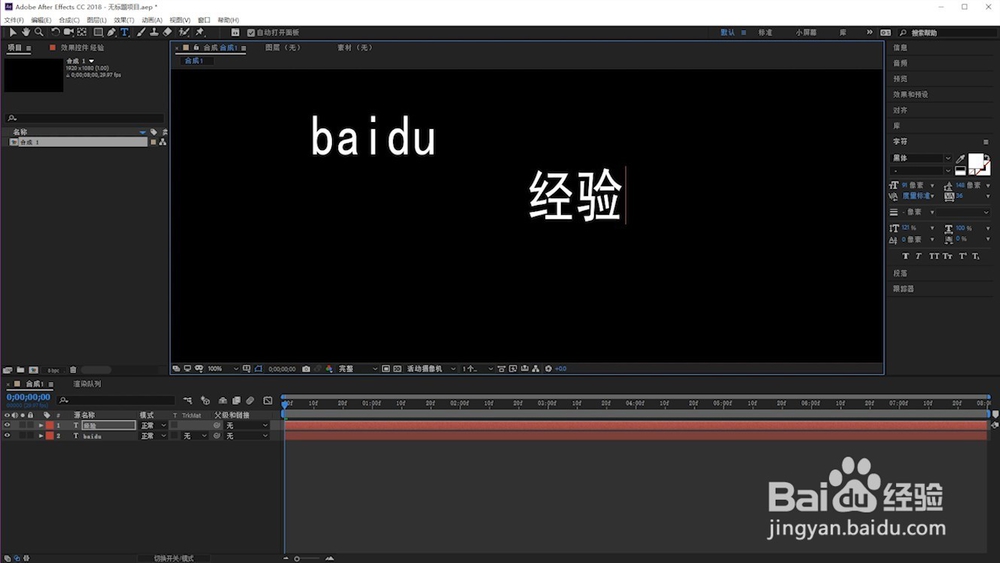Screen dimensions: 1000x563
Task: Hide layer 1 经验 using eye toggle
Action: click(x=7, y=425)
